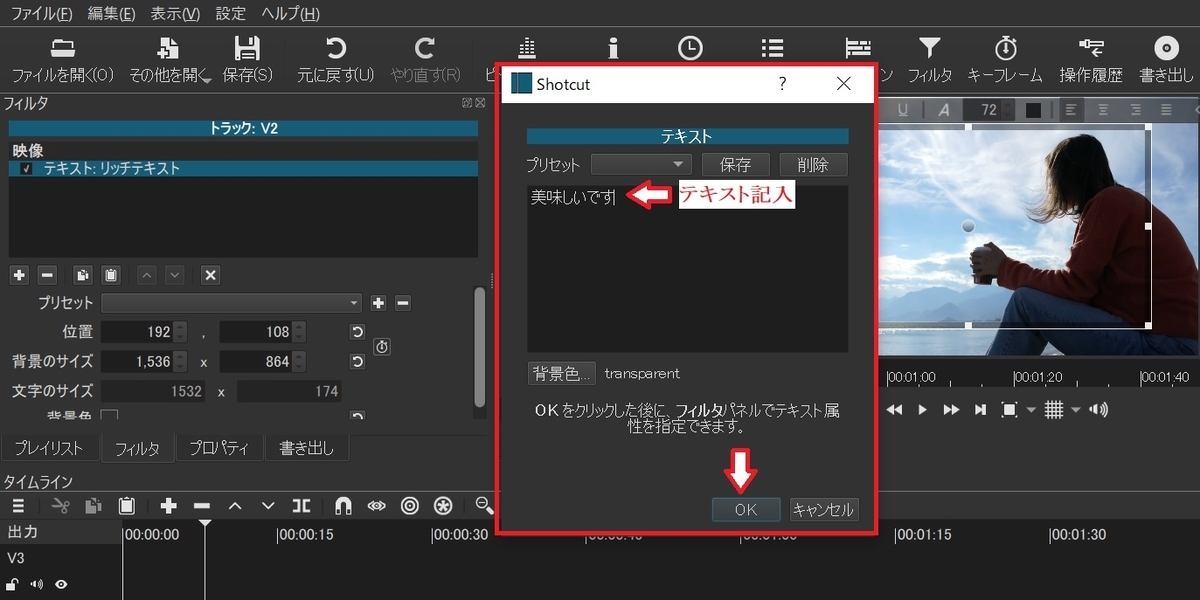Switch to the プロパティ tab

(x=219, y=447)
